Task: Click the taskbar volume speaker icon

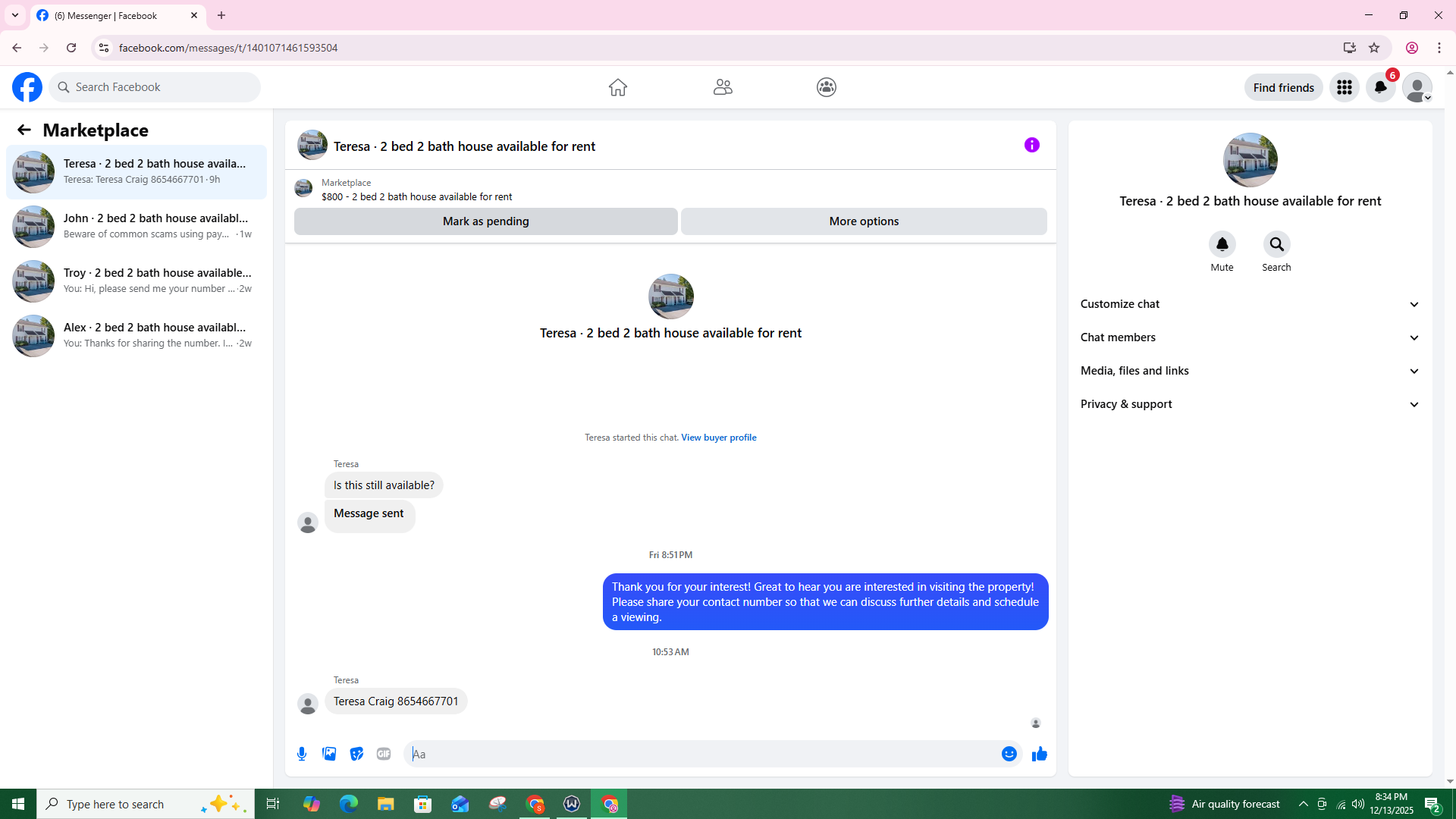Action: click(x=1358, y=804)
